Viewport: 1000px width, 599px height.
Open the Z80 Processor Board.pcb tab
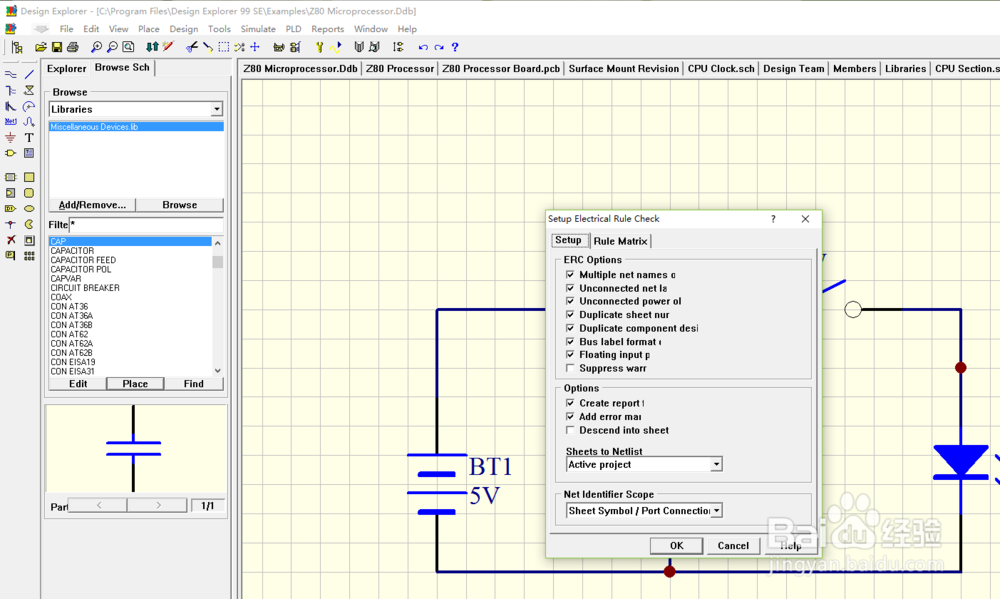(501, 69)
